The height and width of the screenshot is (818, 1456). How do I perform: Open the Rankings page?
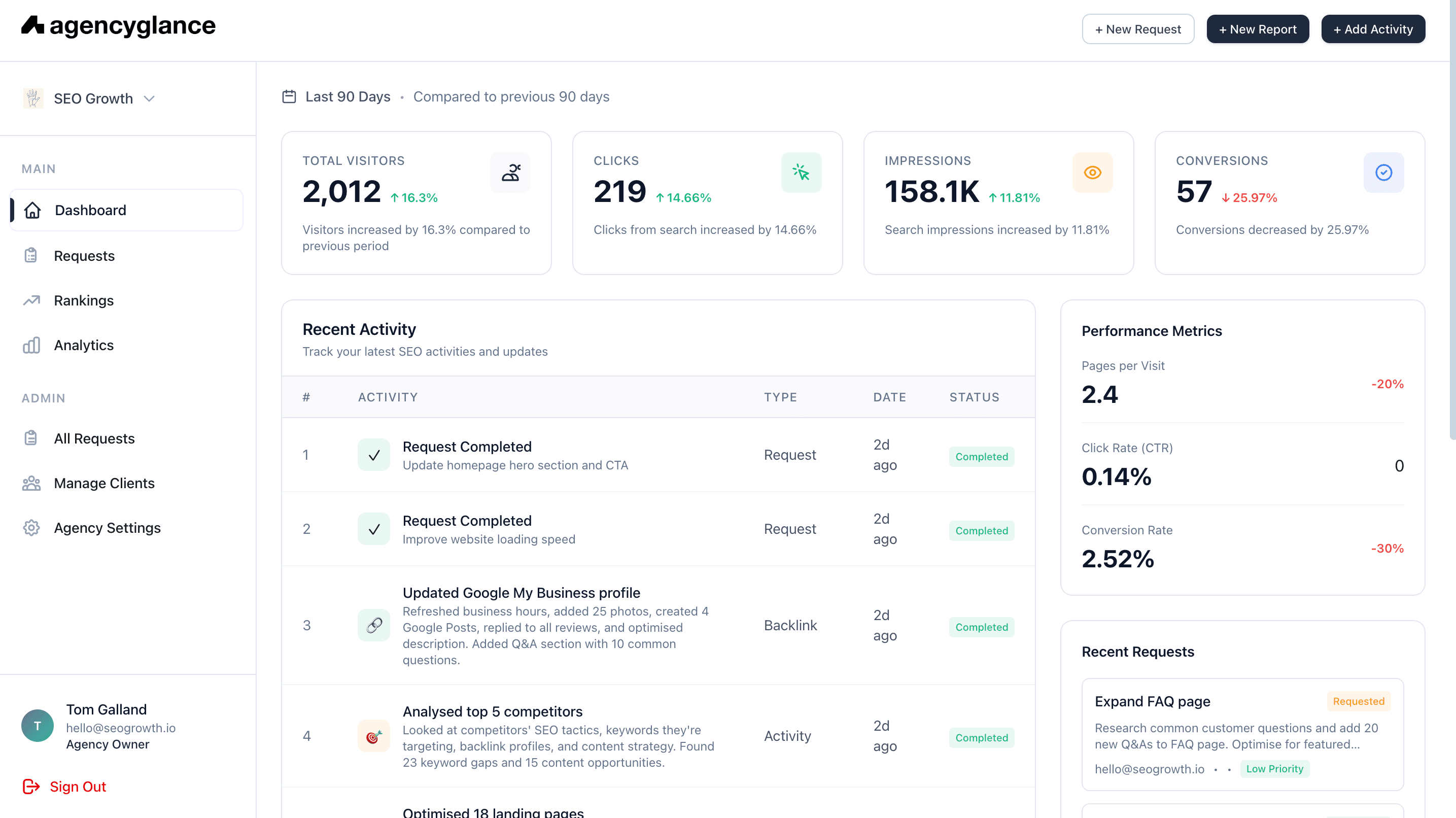tap(84, 301)
